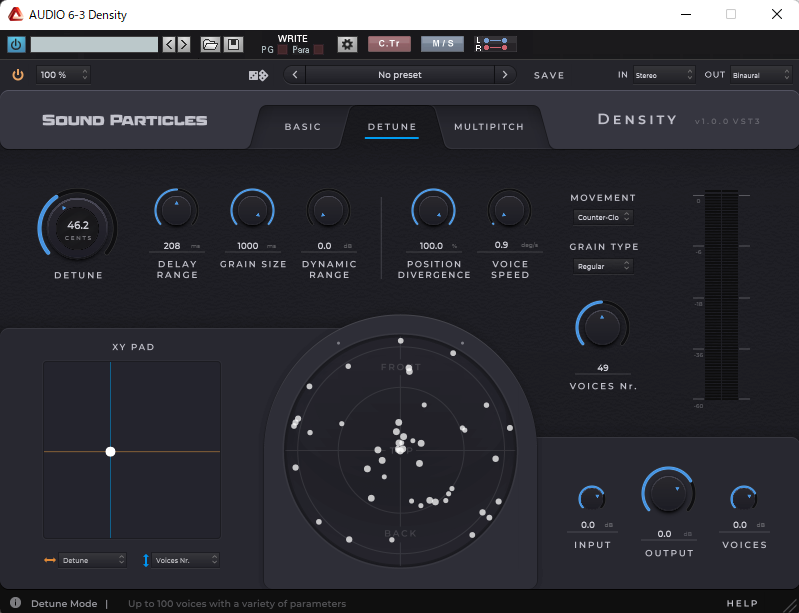This screenshot has width=799, height=613.
Task: Switch to the BASIC tab
Action: tap(303, 127)
